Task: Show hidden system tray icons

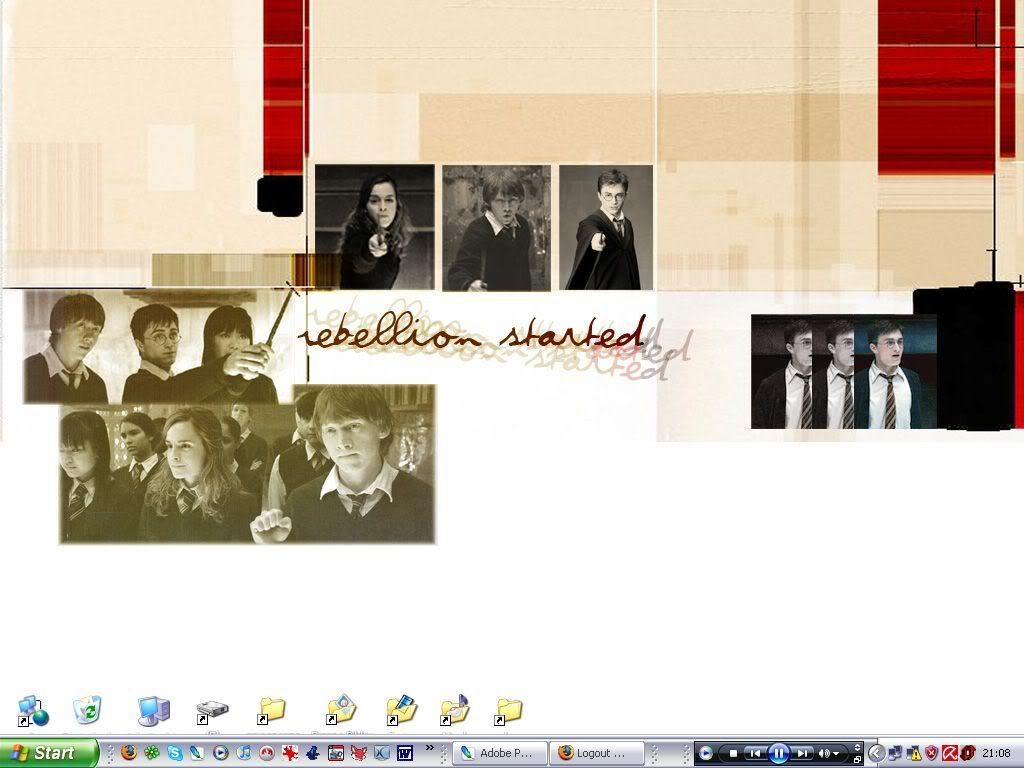Action: (x=876, y=753)
